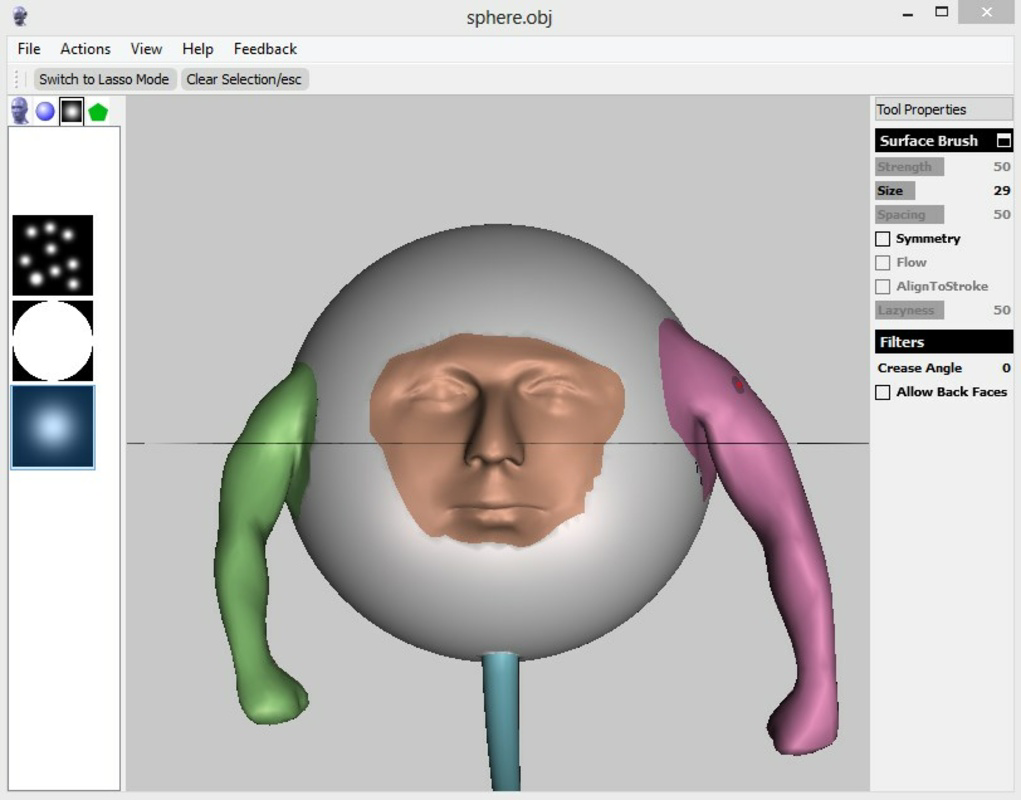Viewport: 1021px width, 800px height.
Task: Click Switch to Lasso Mode
Action: [x=103, y=79]
